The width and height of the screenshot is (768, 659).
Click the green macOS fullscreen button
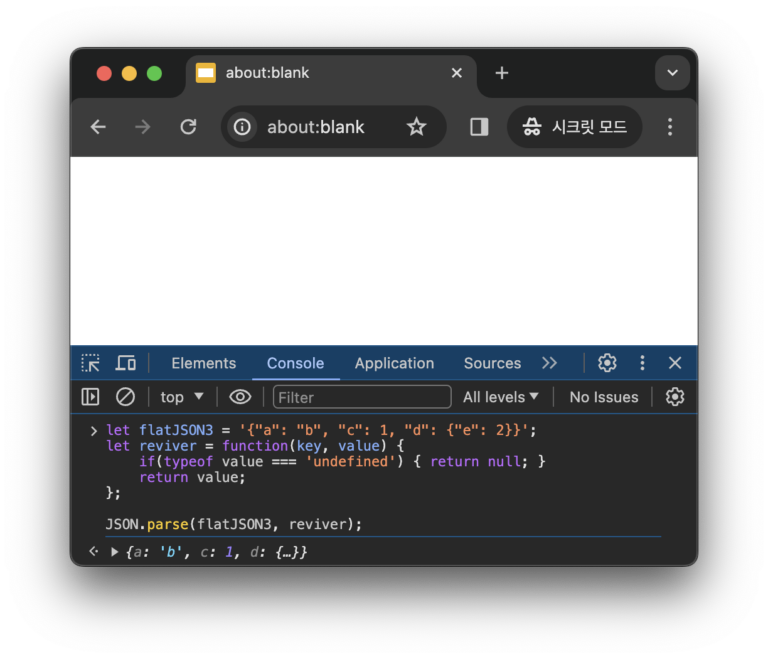tap(154, 73)
